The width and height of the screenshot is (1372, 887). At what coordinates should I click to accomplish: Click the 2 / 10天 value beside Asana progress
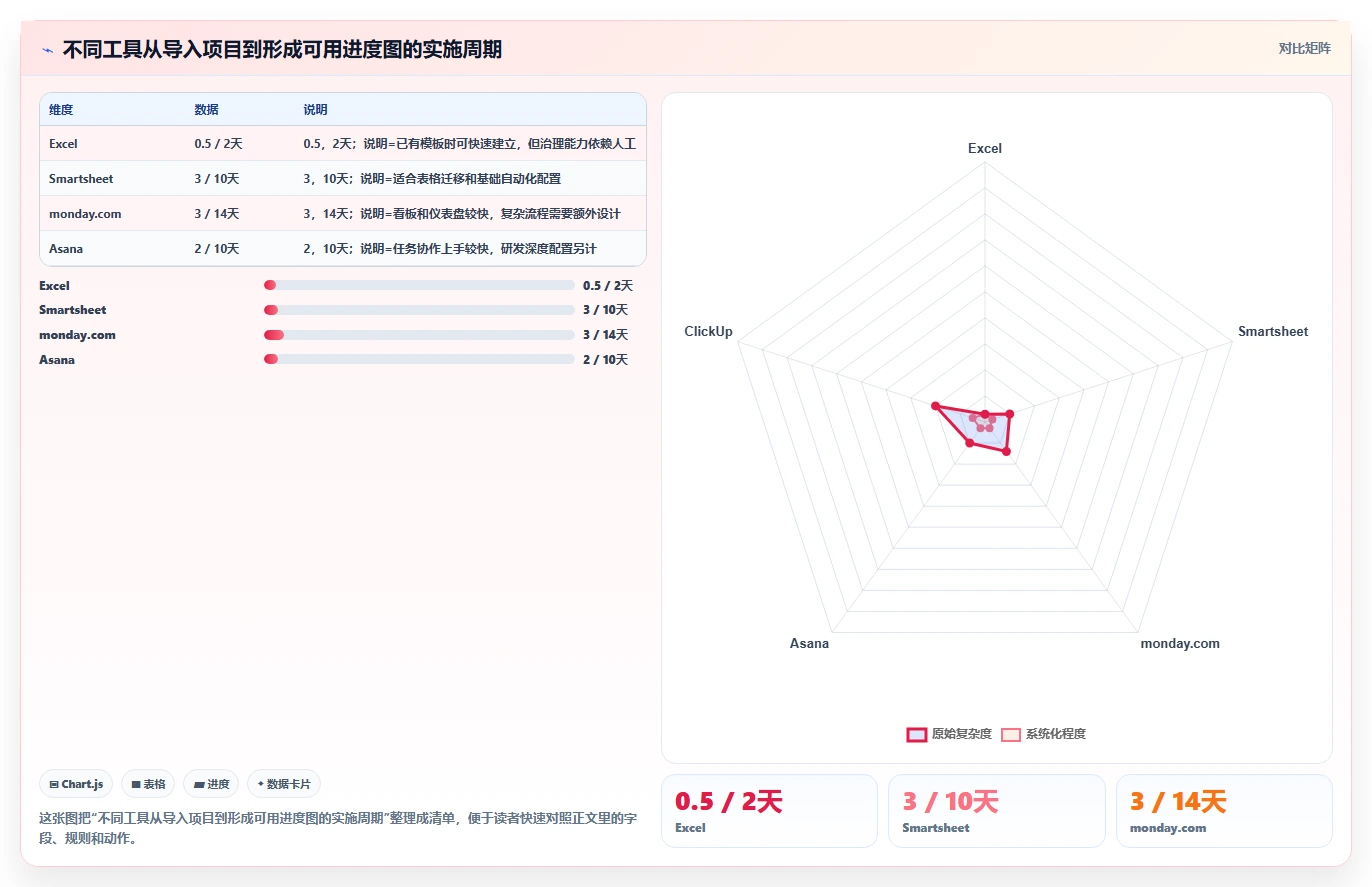click(606, 359)
